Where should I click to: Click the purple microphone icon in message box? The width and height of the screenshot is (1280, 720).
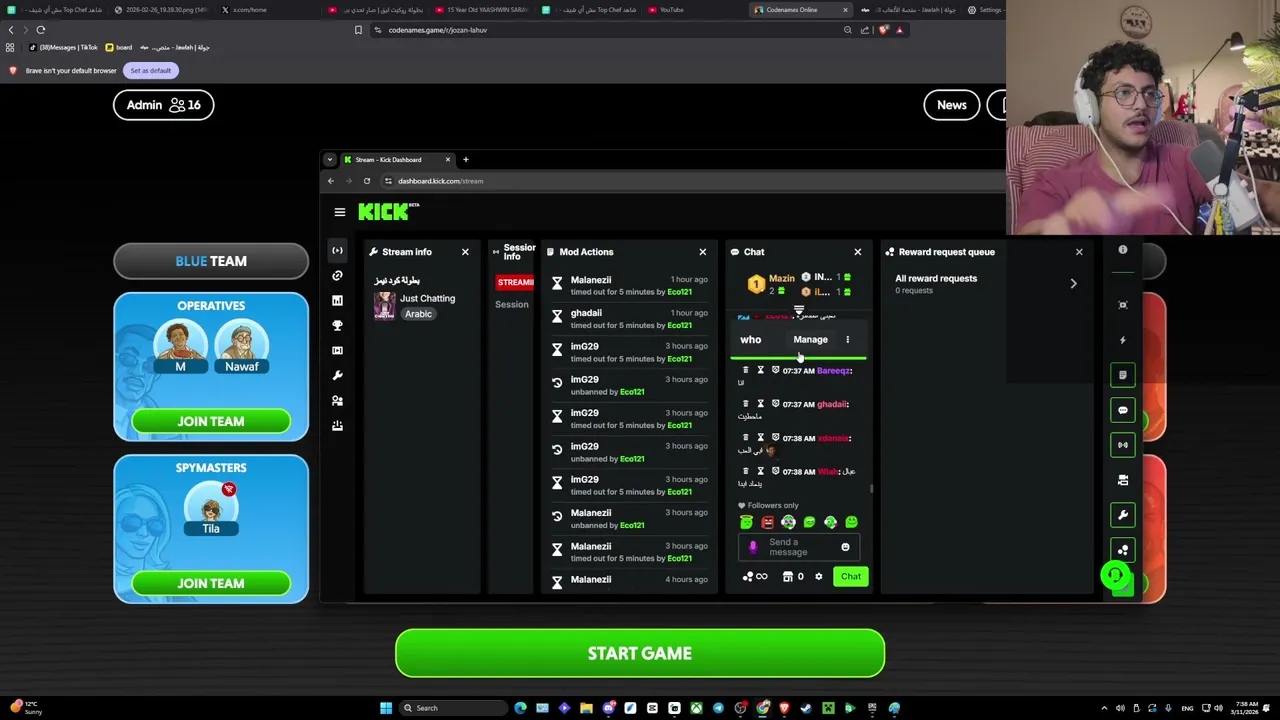click(x=753, y=547)
